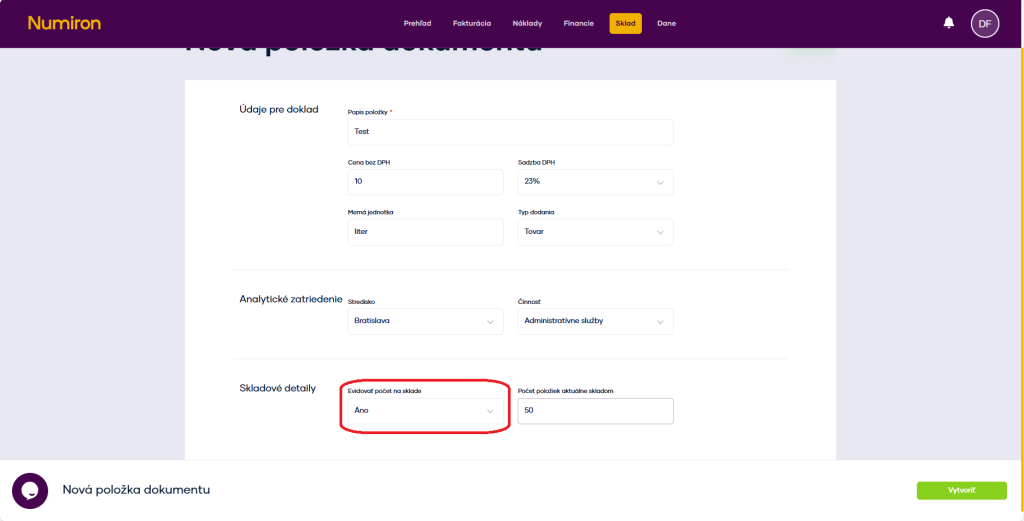Navigate to the Dane section

tap(666, 23)
